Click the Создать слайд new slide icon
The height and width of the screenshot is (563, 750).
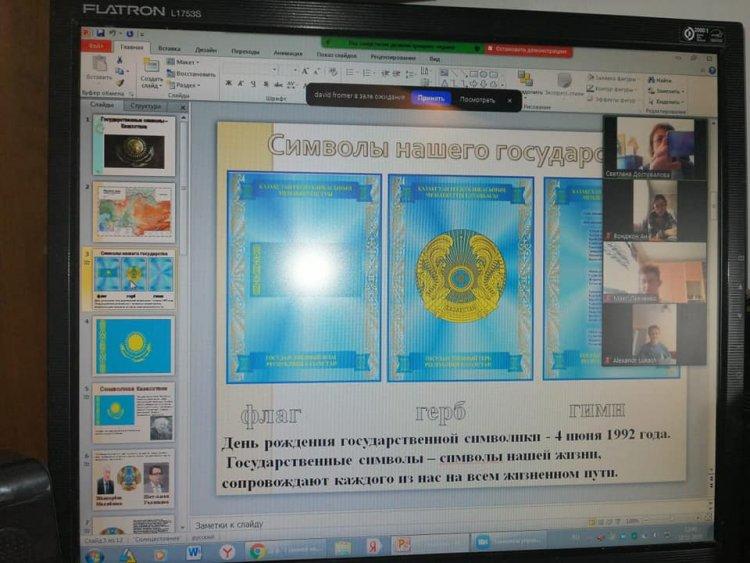point(151,66)
